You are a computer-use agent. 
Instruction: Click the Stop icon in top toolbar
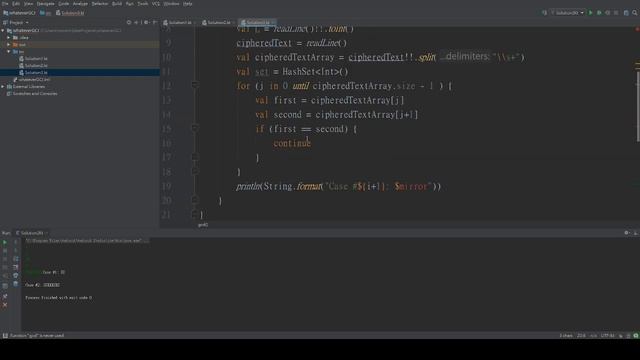click(x=616, y=13)
